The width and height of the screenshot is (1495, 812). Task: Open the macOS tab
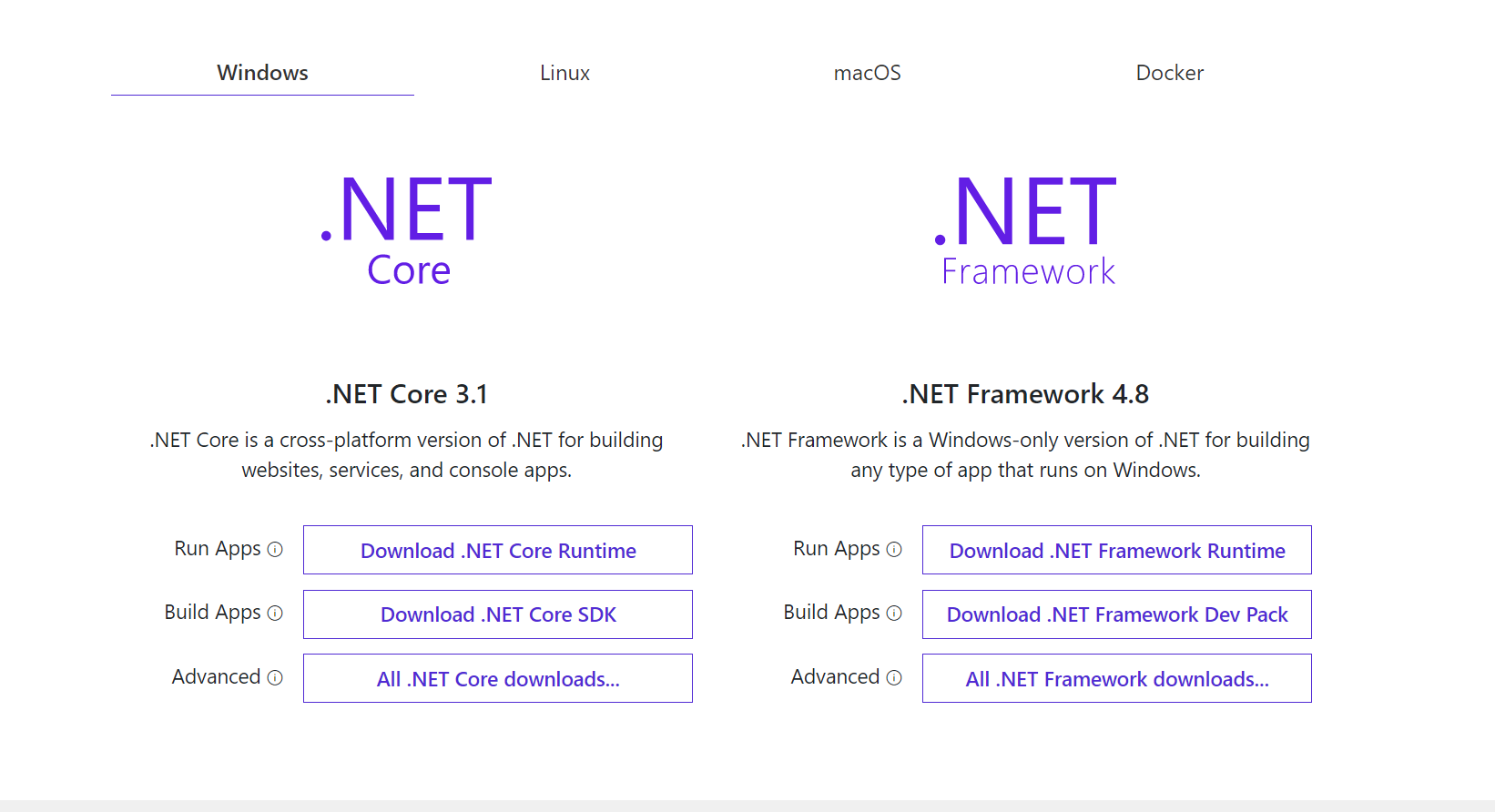coord(867,73)
